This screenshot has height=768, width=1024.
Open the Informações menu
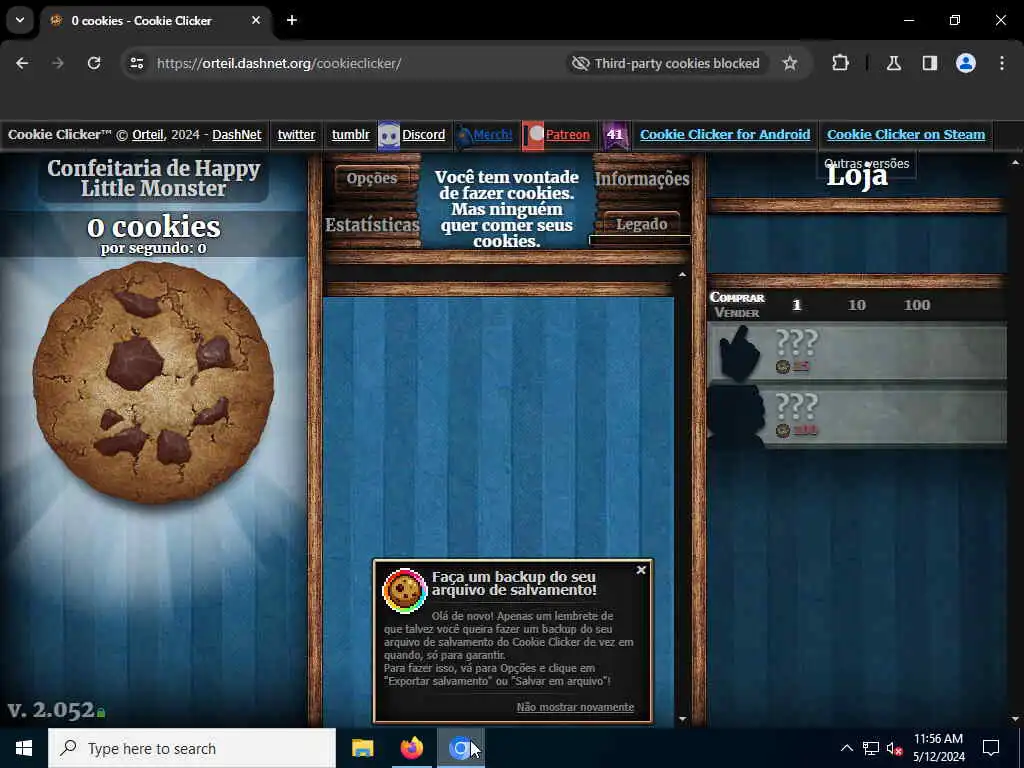[642, 178]
